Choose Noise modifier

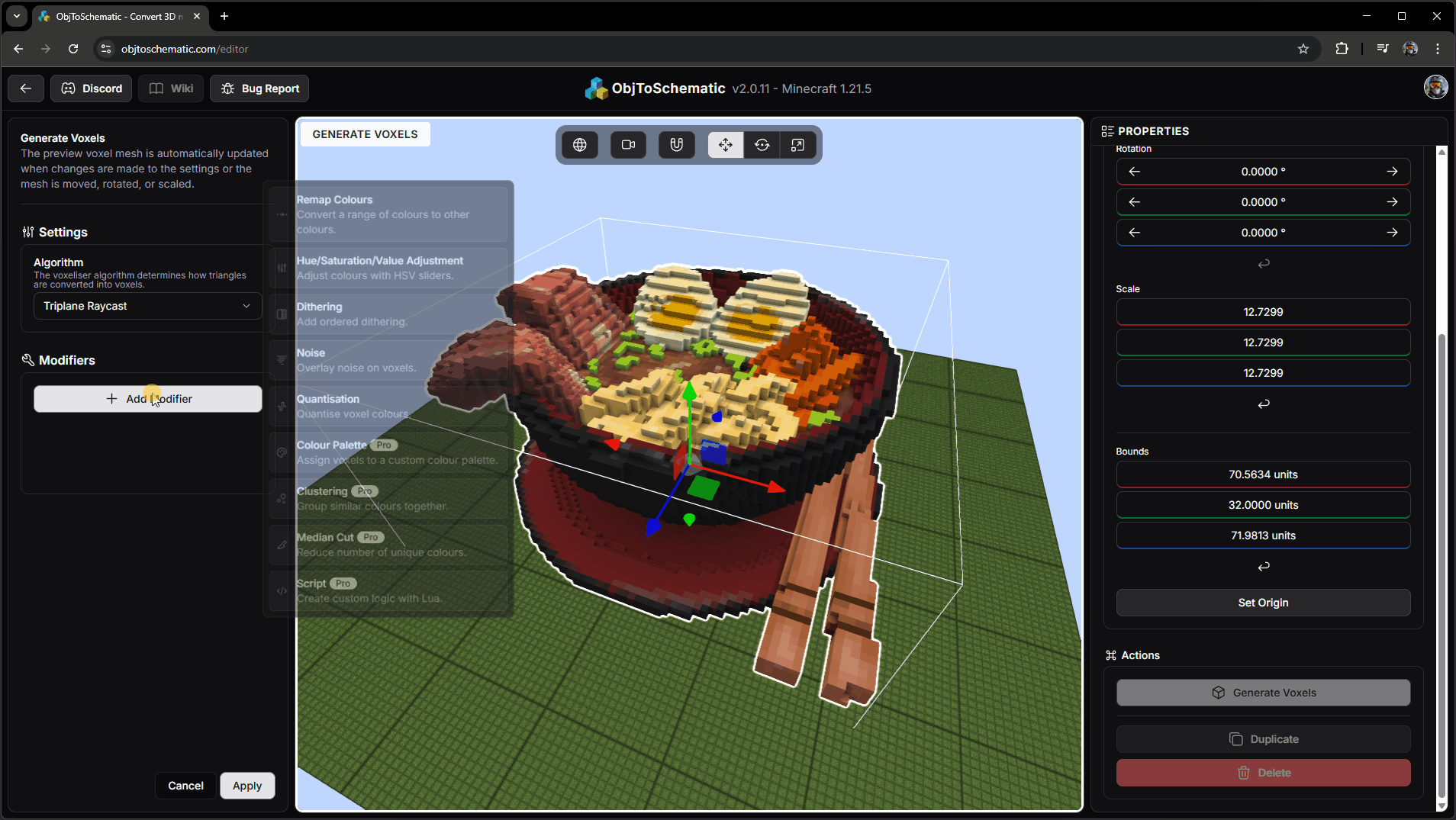pyautogui.click(x=389, y=360)
